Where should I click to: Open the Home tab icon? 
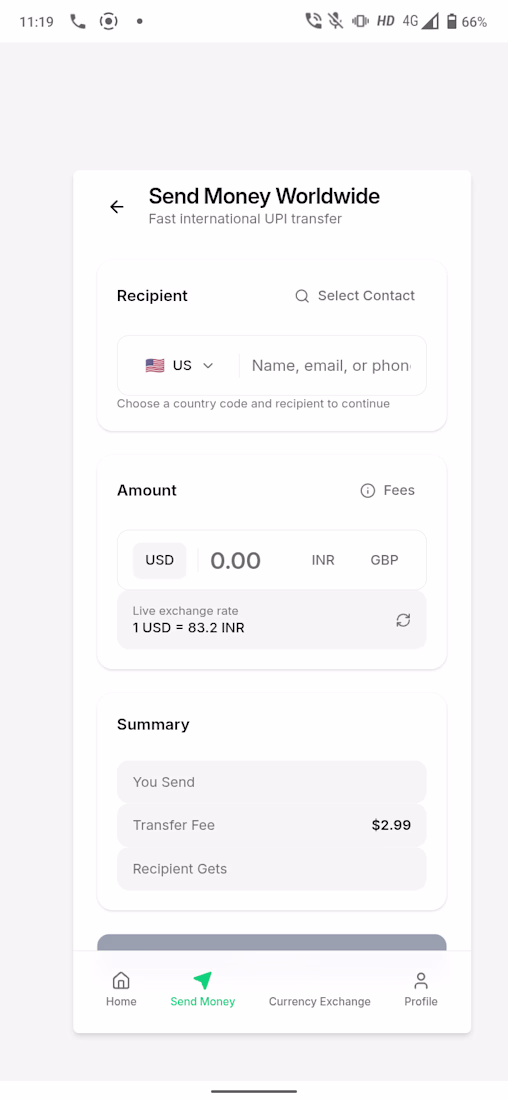click(x=121, y=980)
